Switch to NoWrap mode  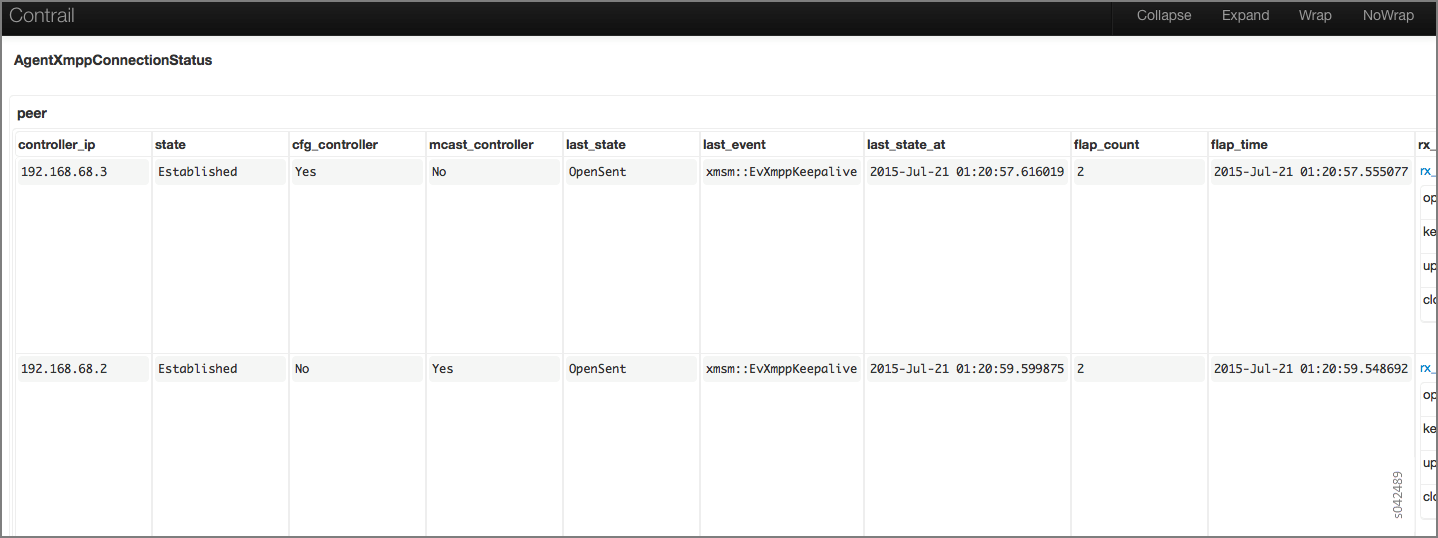(x=1388, y=16)
